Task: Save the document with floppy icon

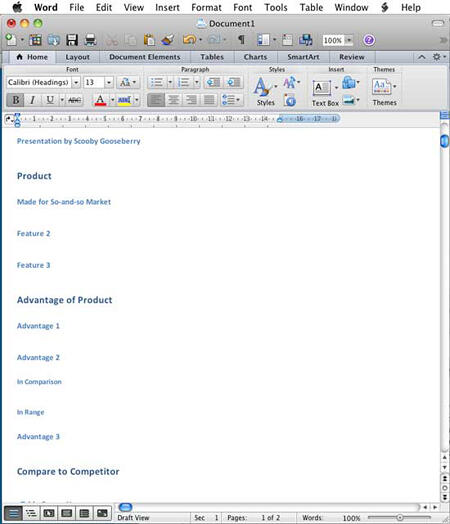Action: point(72,40)
